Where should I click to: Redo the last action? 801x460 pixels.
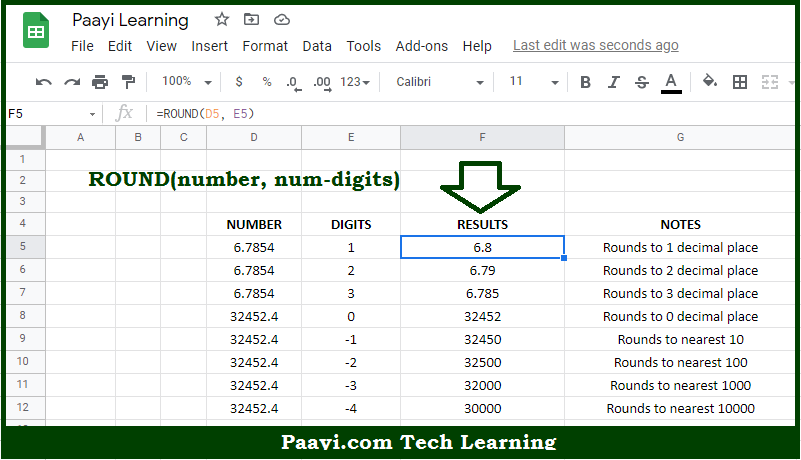pyautogui.click(x=72, y=82)
